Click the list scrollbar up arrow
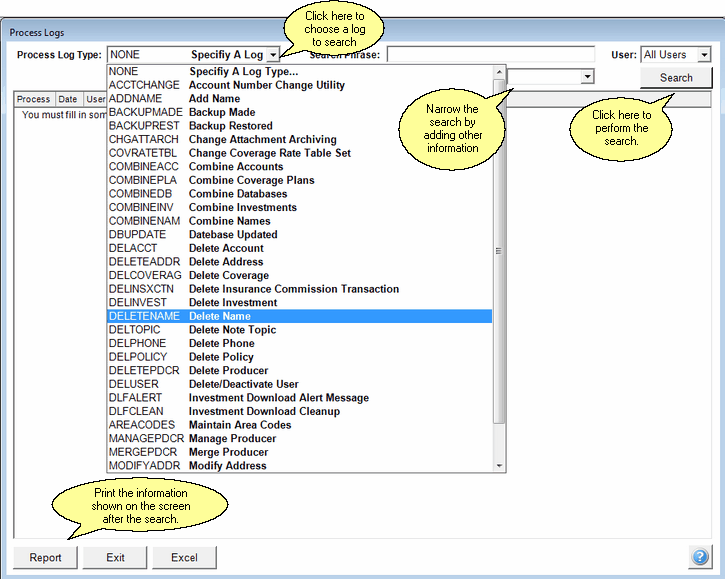The width and height of the screenshot is (725, 579). click(499, 72)
